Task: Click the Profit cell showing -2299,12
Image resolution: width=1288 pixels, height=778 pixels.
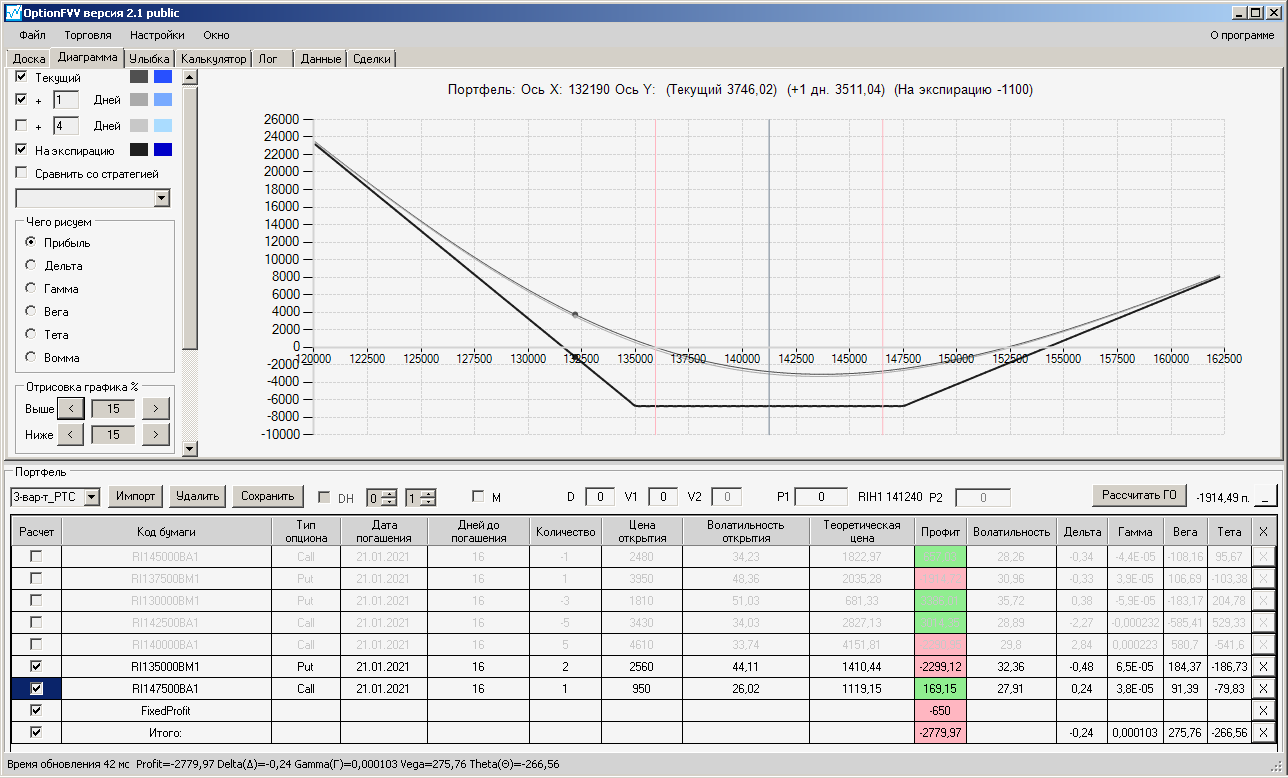Action: coord(941,666)
